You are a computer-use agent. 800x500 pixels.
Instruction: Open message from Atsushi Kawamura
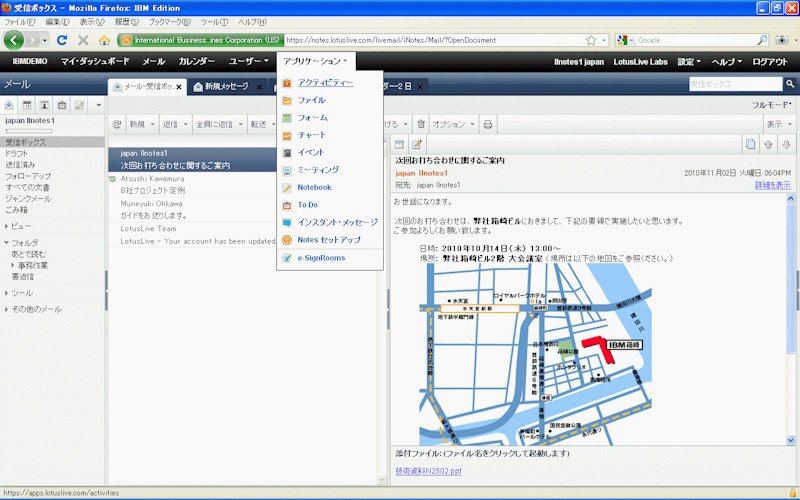pos(192,185)
